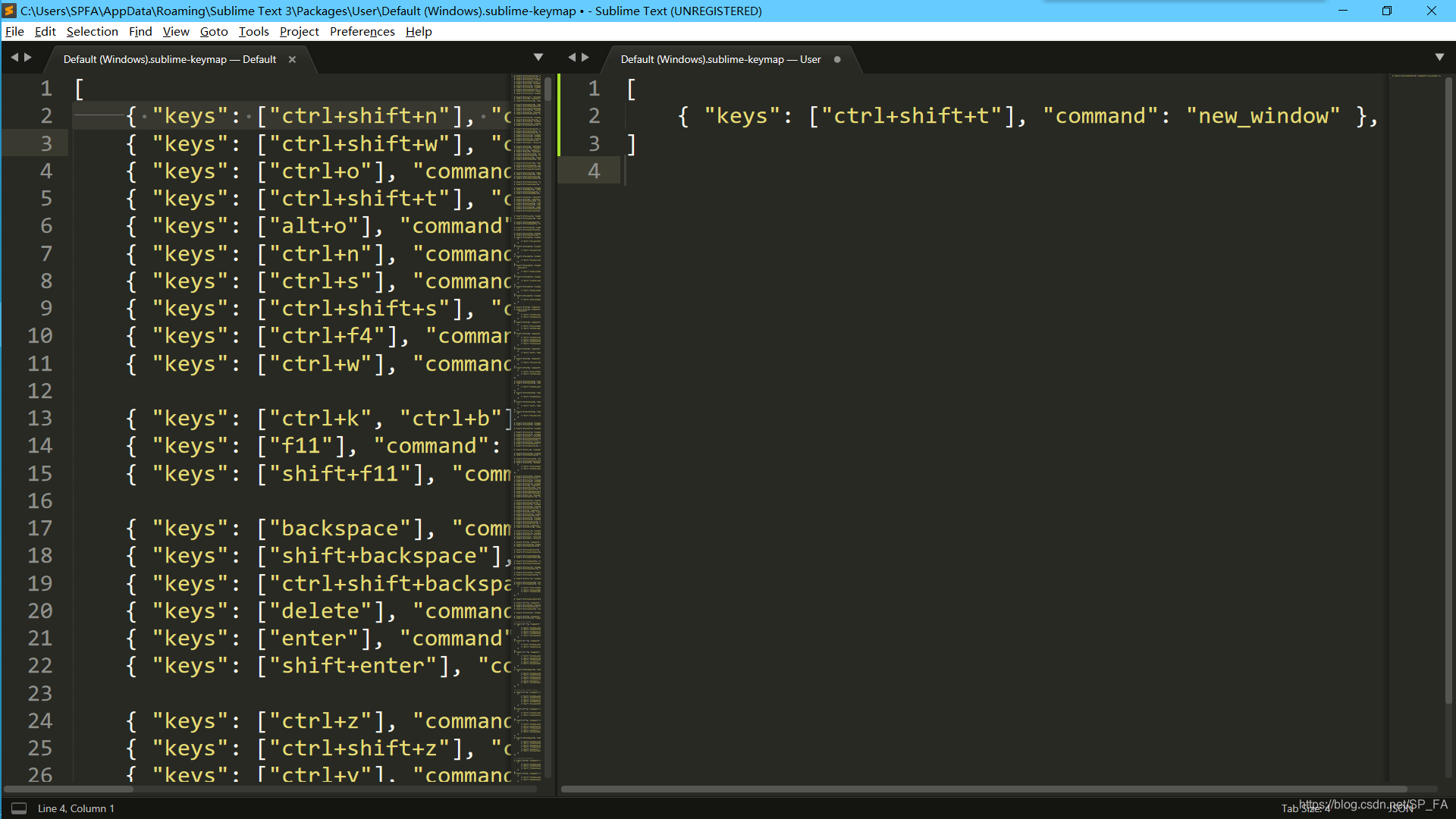This screenshot has height=819, width=1456.
Task: Click line number 3 in left pane gutter
Action: tap(46, 143)
